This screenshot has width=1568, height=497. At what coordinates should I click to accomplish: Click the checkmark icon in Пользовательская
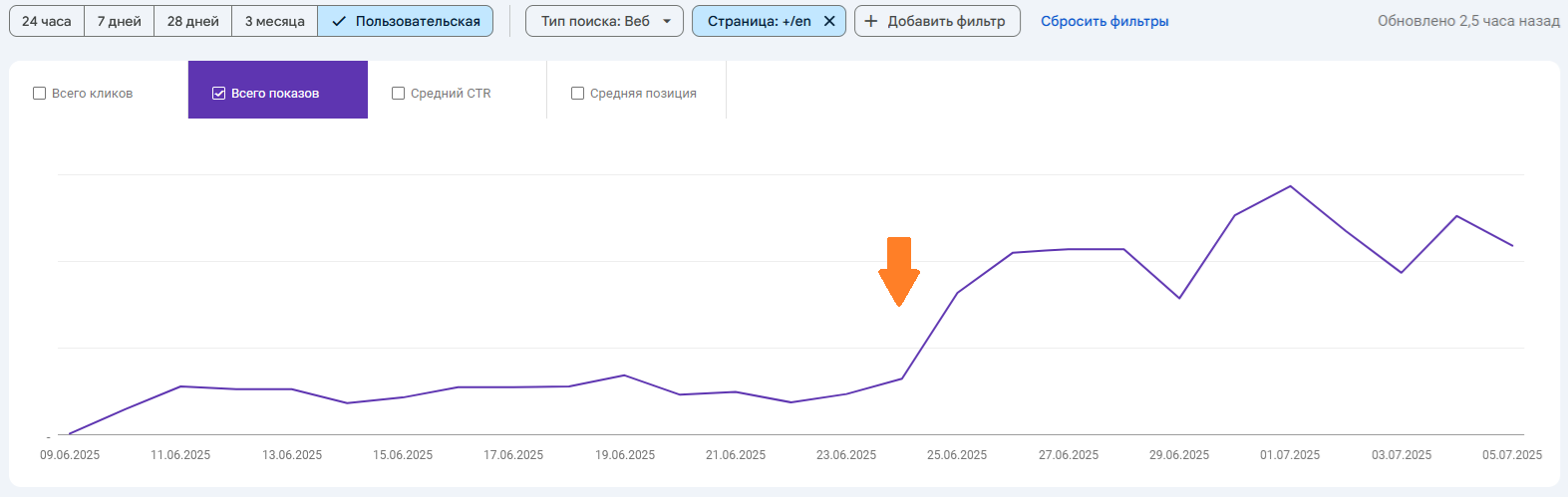(x=339, y=21)
